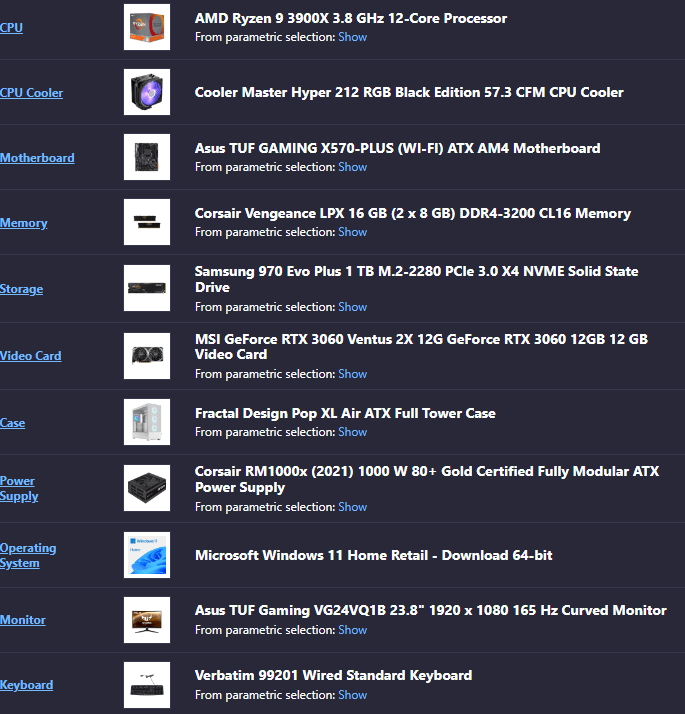Open the Storage category link

coord(21,289)
